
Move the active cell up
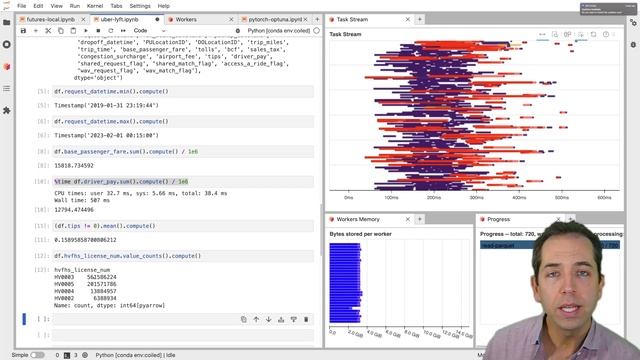click(x=256, y=320)
